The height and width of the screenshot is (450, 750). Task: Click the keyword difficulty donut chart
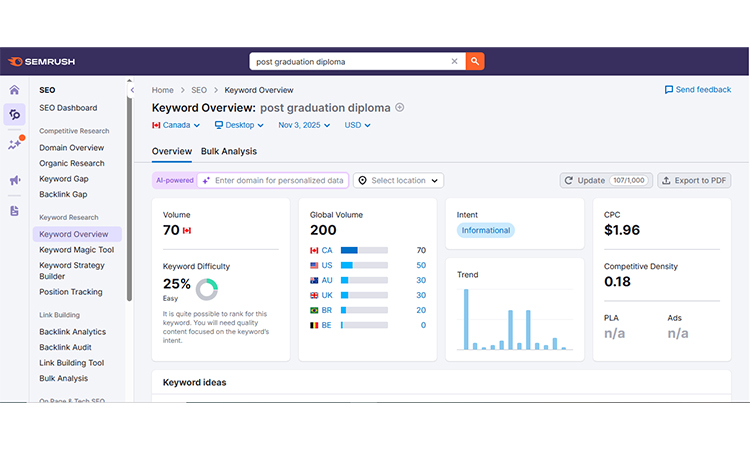coord(207,289)
